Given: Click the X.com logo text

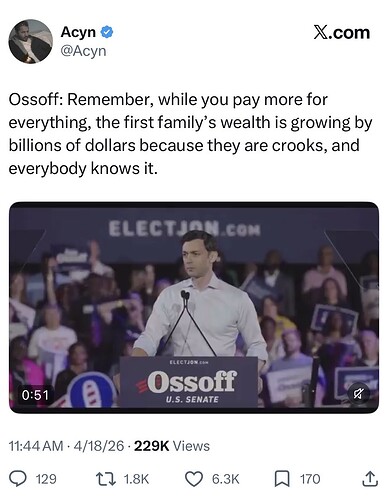Looking at the screenshot, I should point(341,33).
